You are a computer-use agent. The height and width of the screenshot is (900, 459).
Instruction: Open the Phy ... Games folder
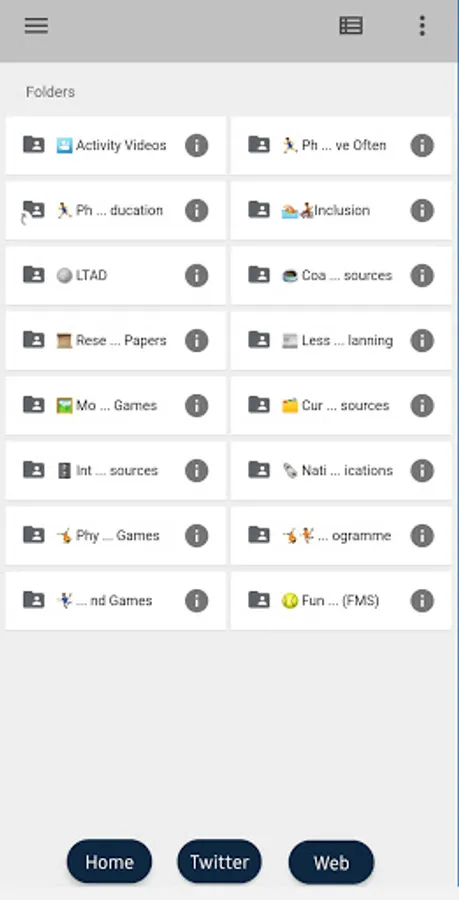(x=116, y=536)
